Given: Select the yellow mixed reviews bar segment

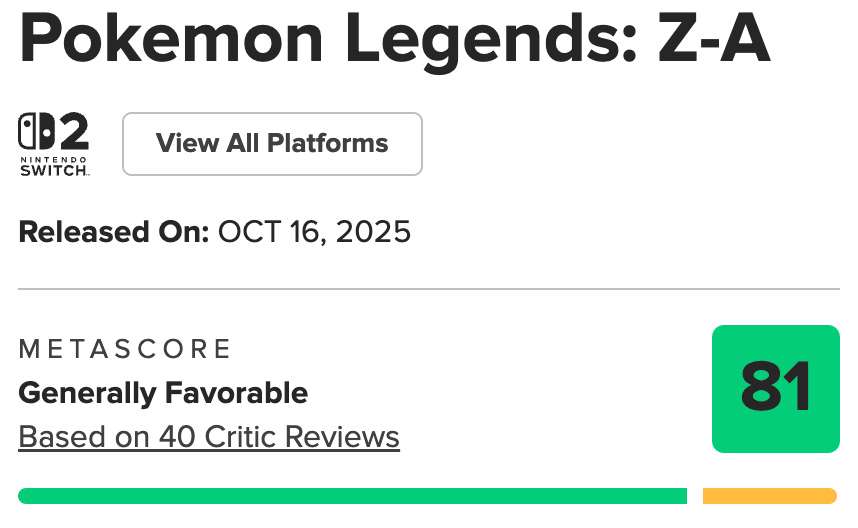Looking at the screenshot, I should point(769,496).
